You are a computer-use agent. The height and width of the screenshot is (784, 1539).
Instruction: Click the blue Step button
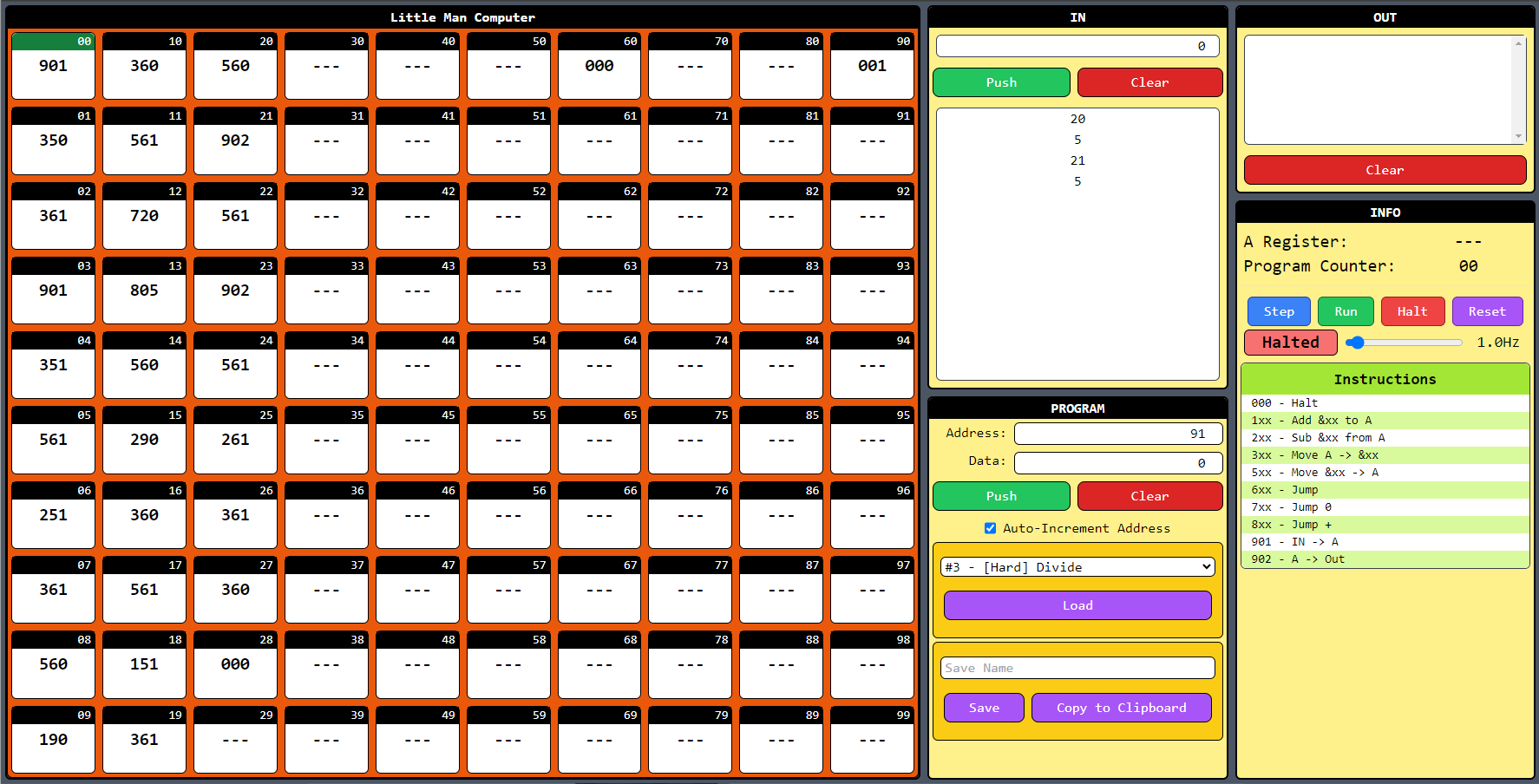pos(1278,311)
